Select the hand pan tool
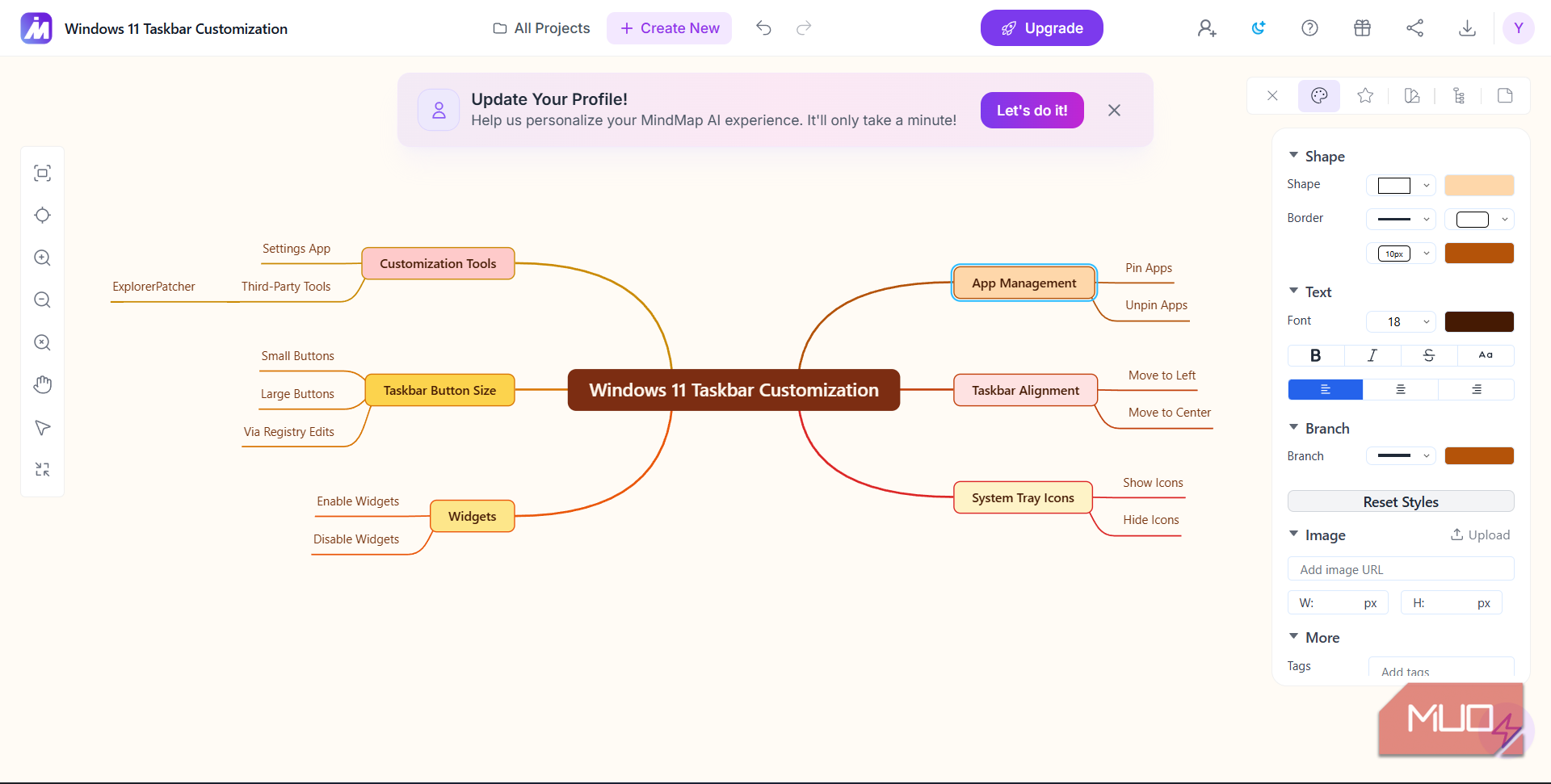 tap(43, 385)
